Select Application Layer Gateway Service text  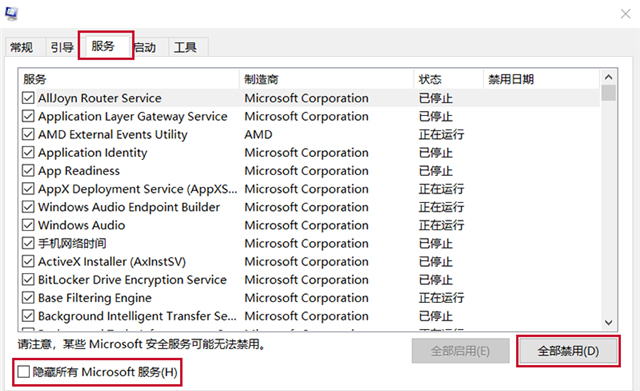point(133,116)
